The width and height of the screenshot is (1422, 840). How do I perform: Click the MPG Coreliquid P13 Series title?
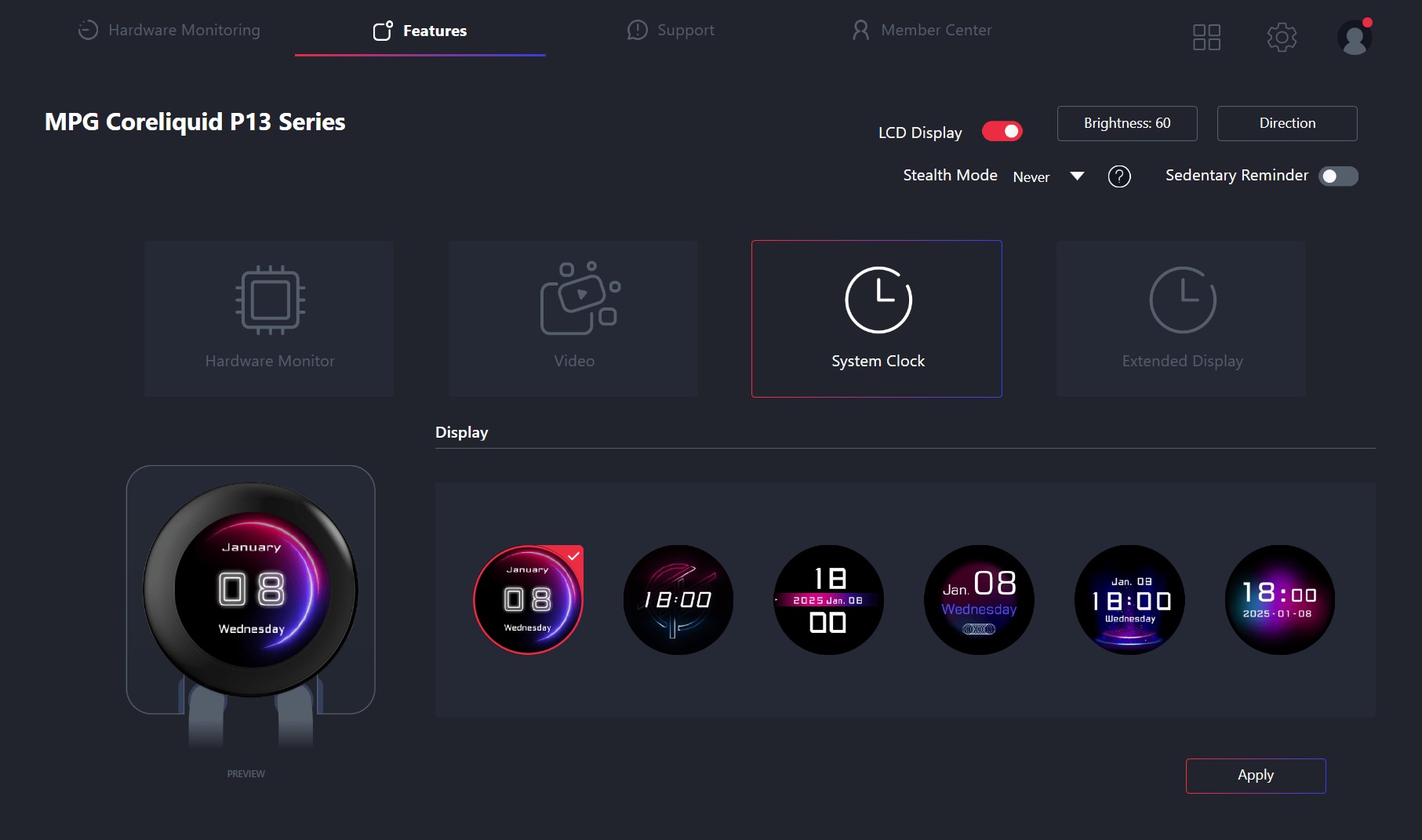(195, 122)
